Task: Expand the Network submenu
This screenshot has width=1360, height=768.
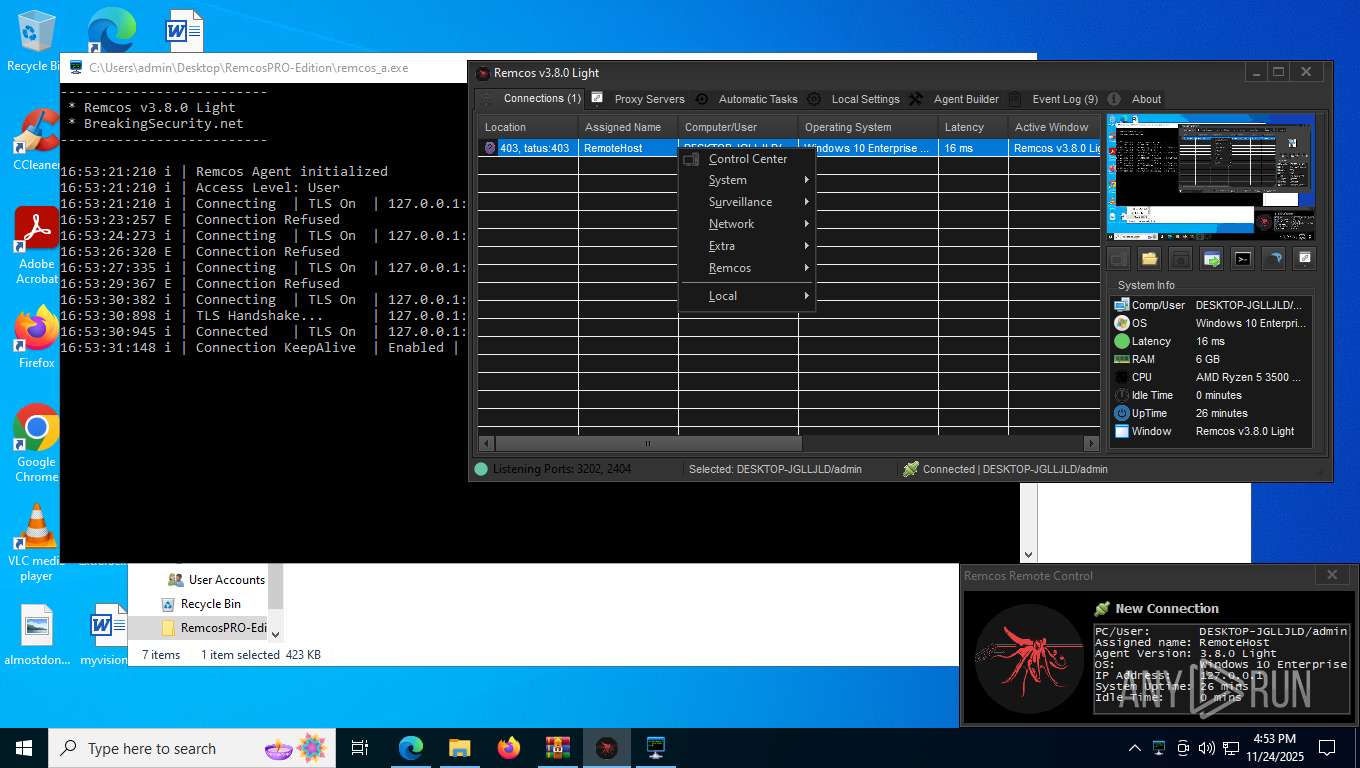Action: [747, 224]
